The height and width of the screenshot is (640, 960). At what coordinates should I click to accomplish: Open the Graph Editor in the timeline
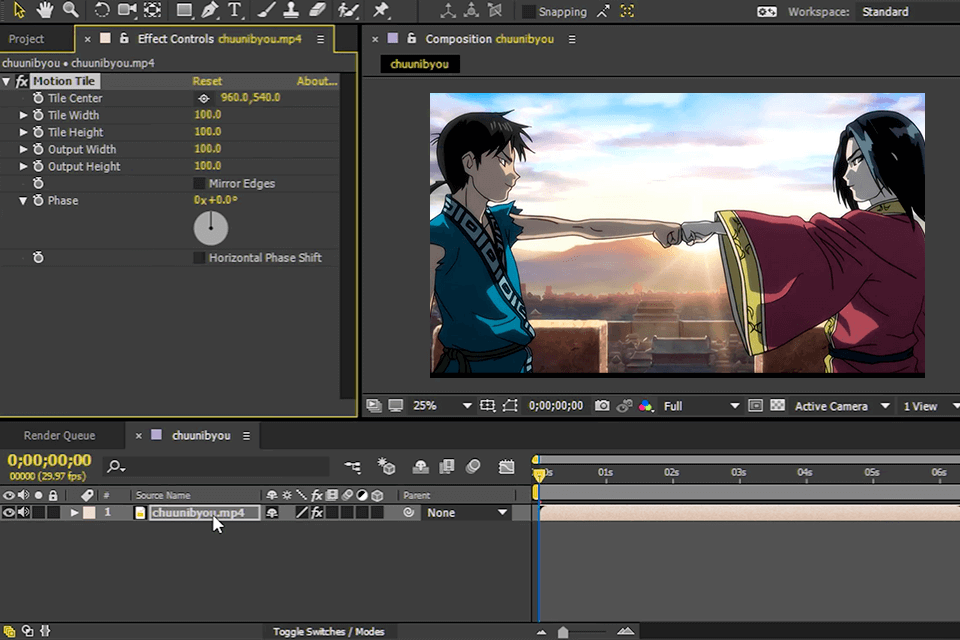tap(507, 466)
